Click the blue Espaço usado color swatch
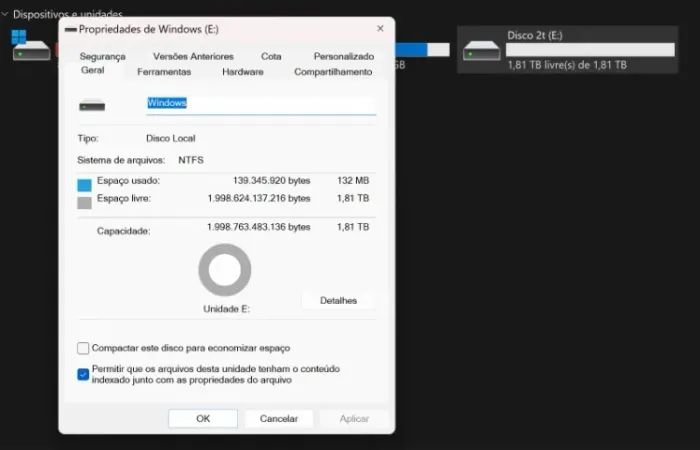Image resolution: width=700 pixels, height=450 pixels. [84, 185]
